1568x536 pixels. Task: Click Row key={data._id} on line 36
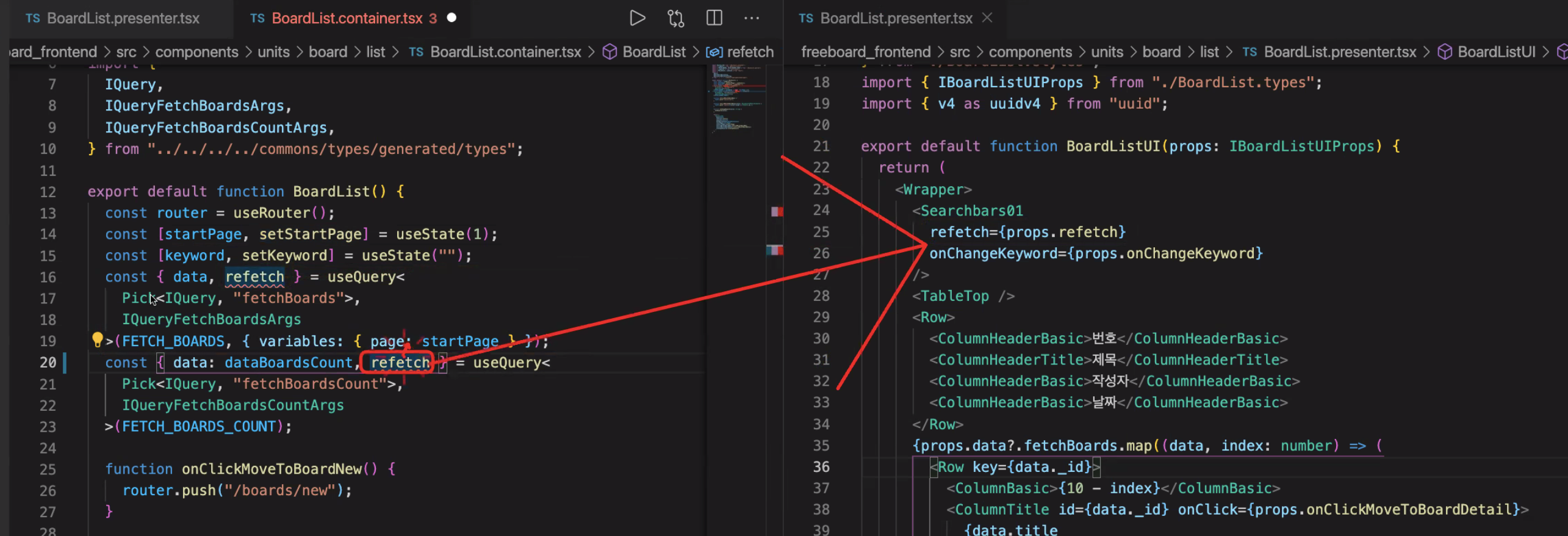pyautogui.click(x=1015, y=467)
